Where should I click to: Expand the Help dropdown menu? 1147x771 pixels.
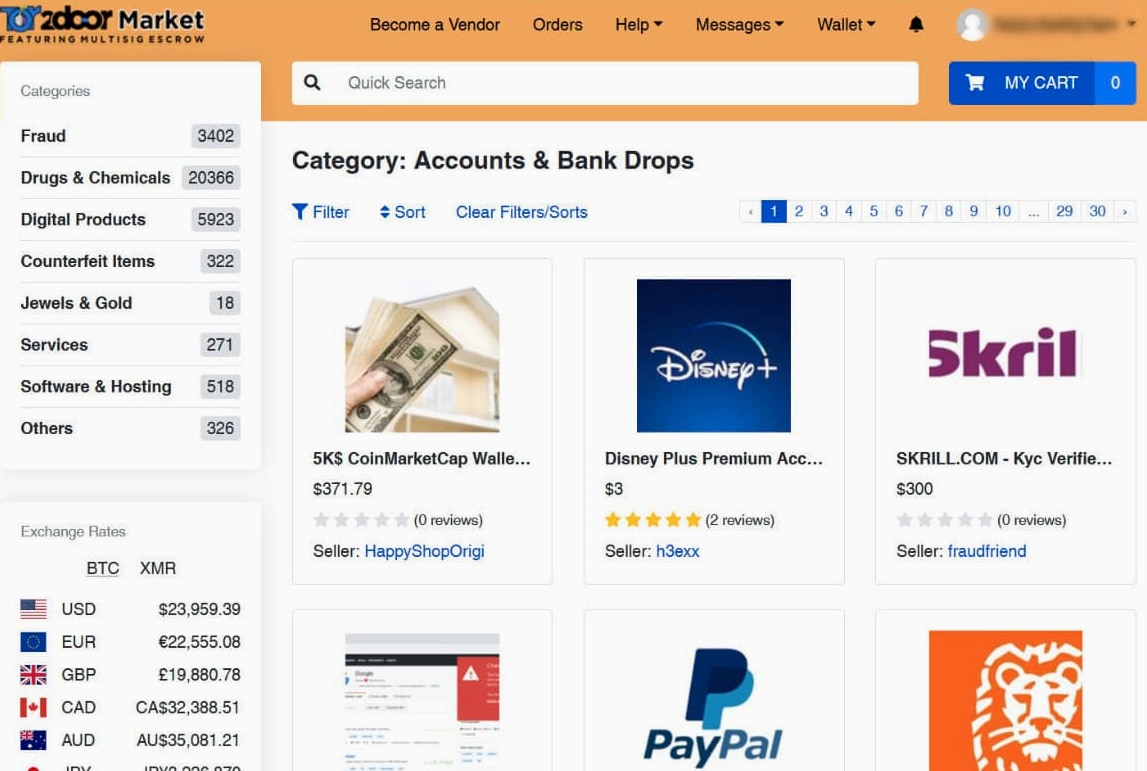click(639, 25)
